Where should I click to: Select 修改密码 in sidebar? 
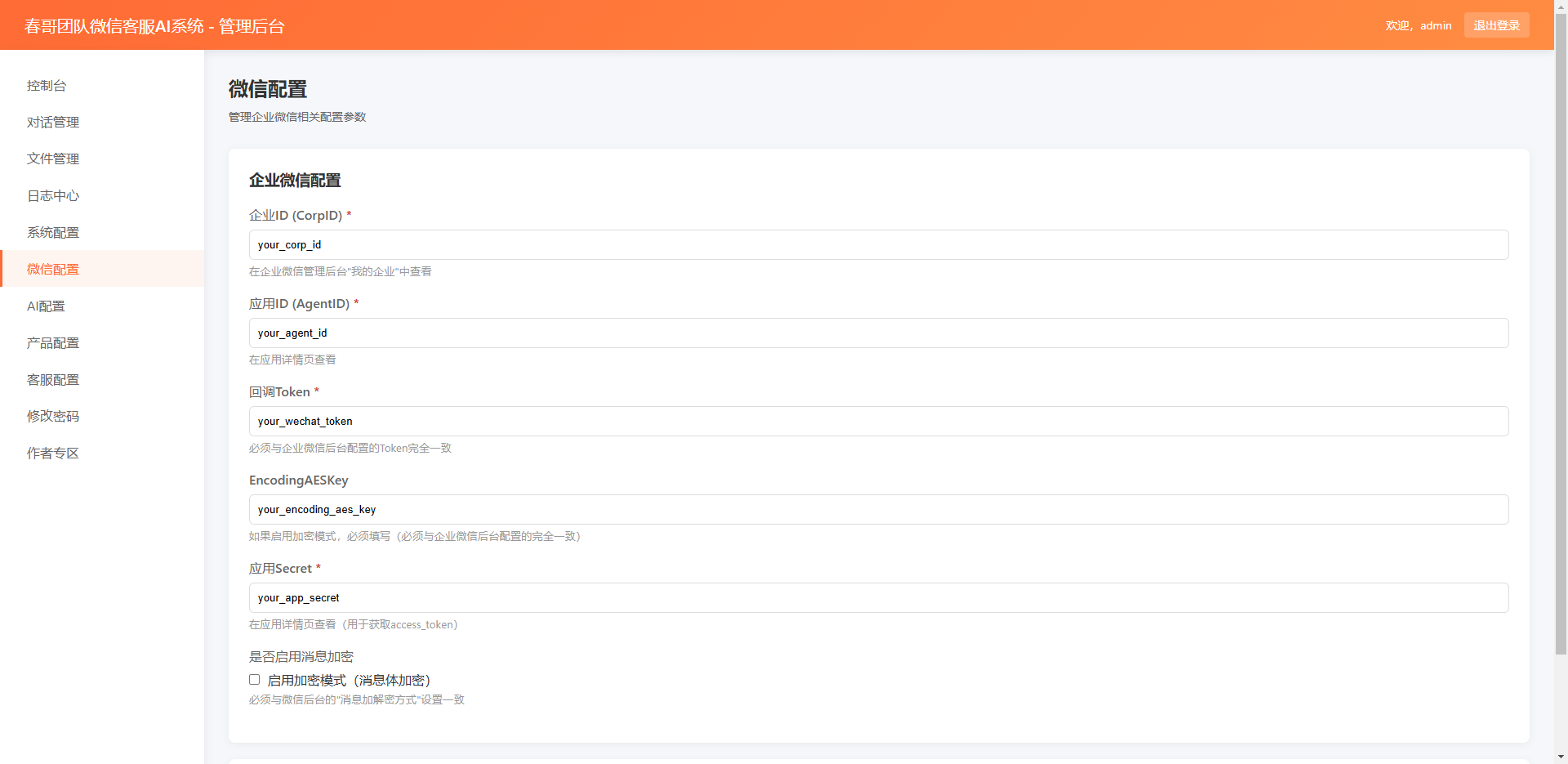tap(53, 417)
